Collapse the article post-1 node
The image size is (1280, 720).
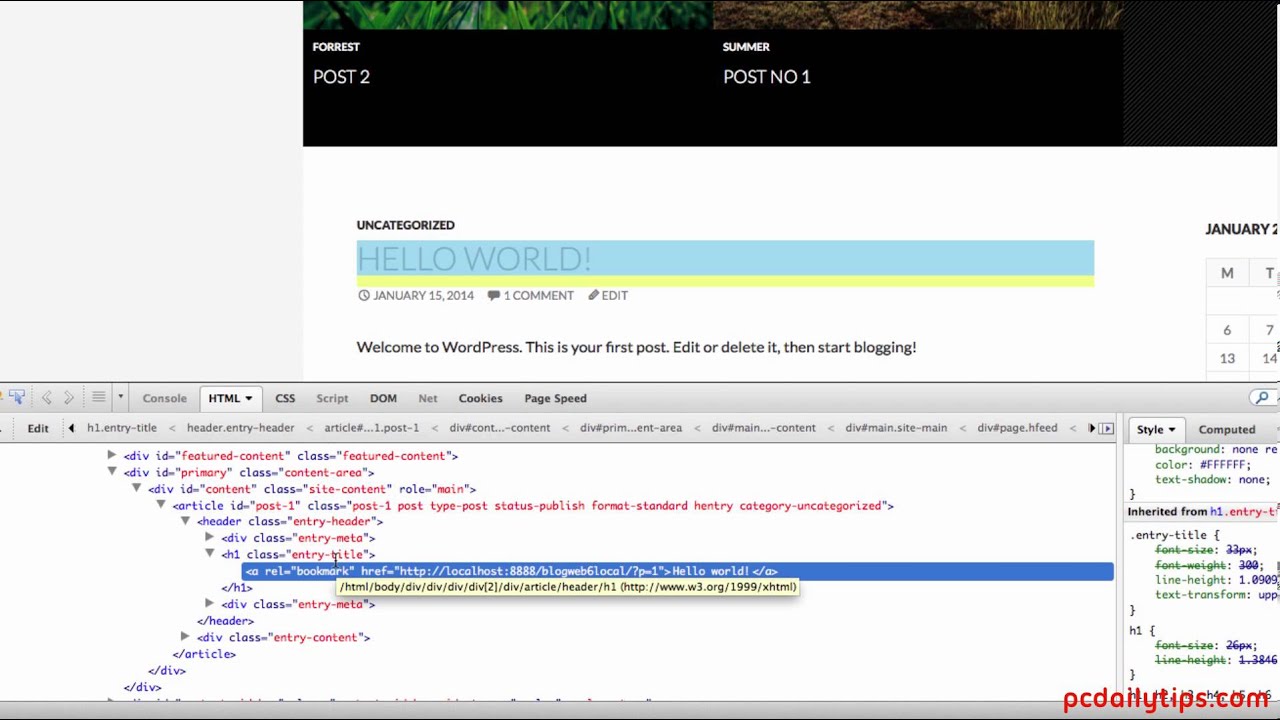tap(160, 505)
